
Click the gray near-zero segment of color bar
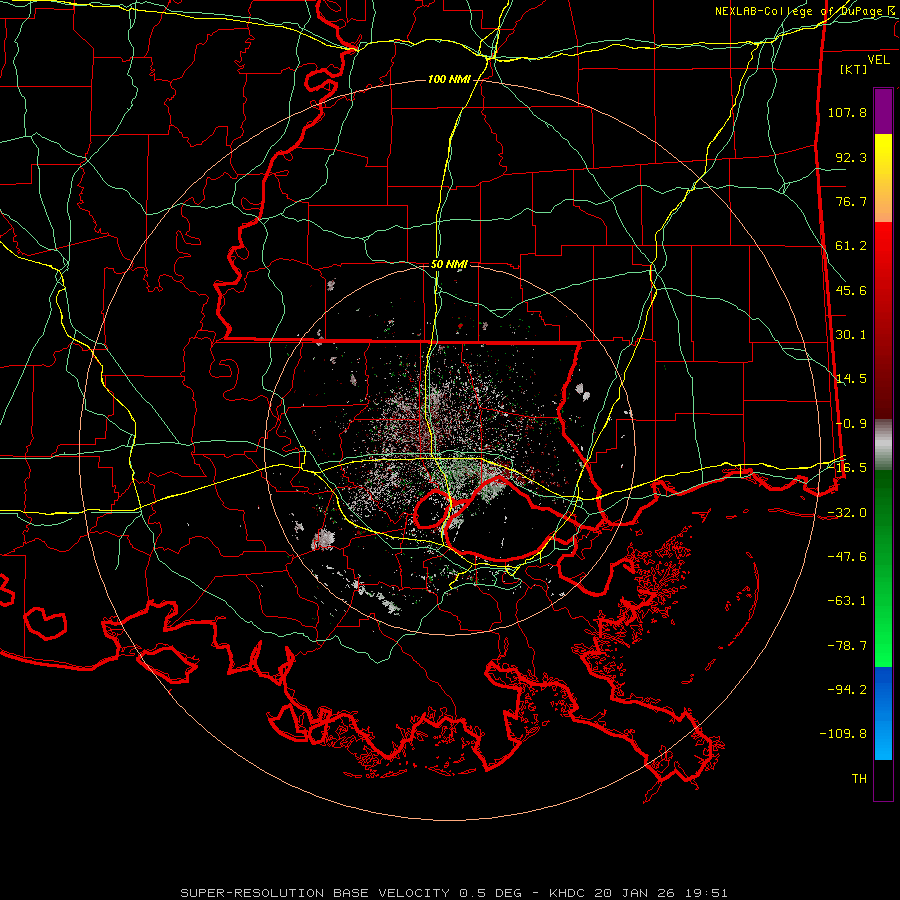click(883, 445)
